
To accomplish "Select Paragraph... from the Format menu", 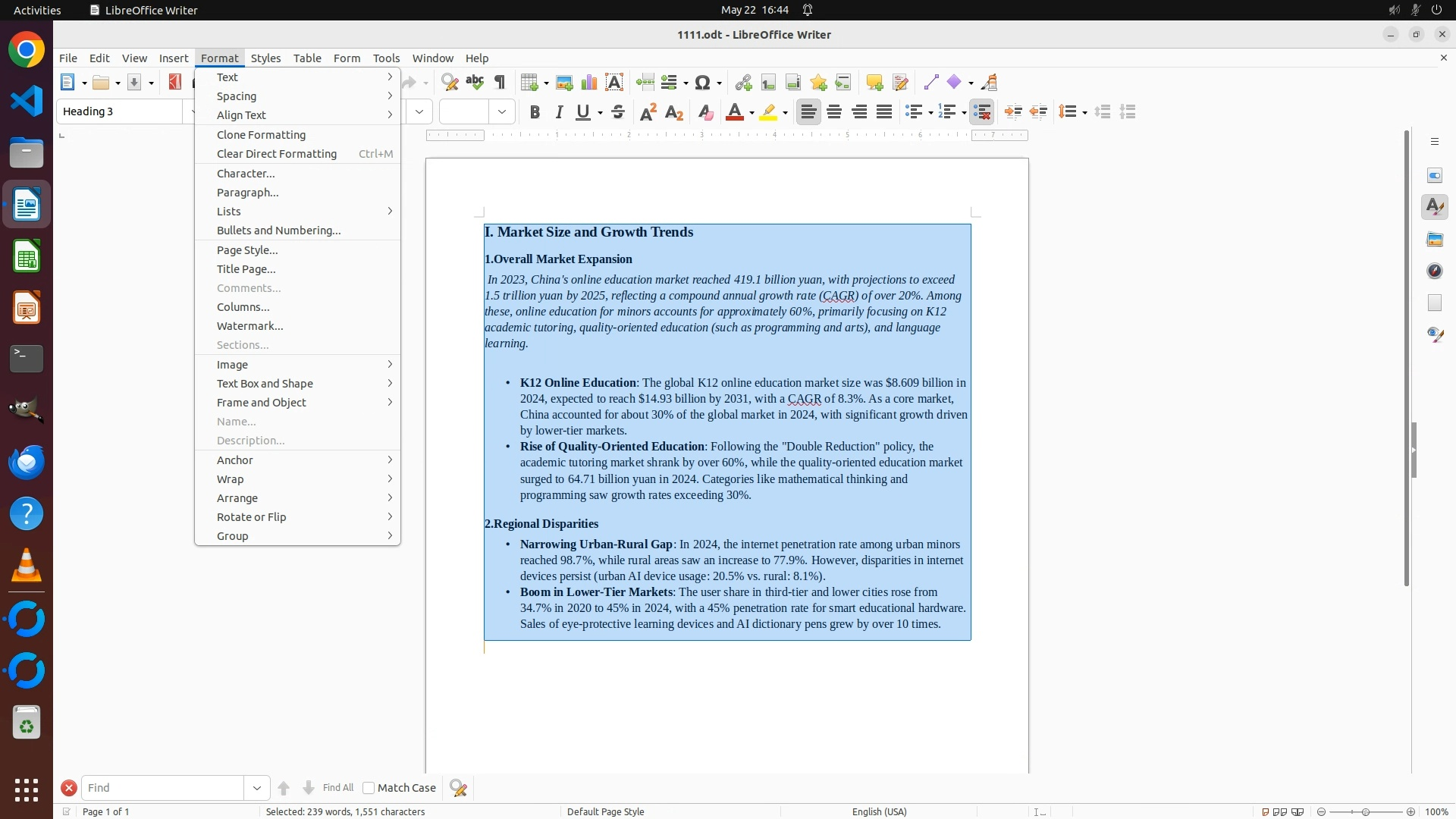I will pos(248,193).
